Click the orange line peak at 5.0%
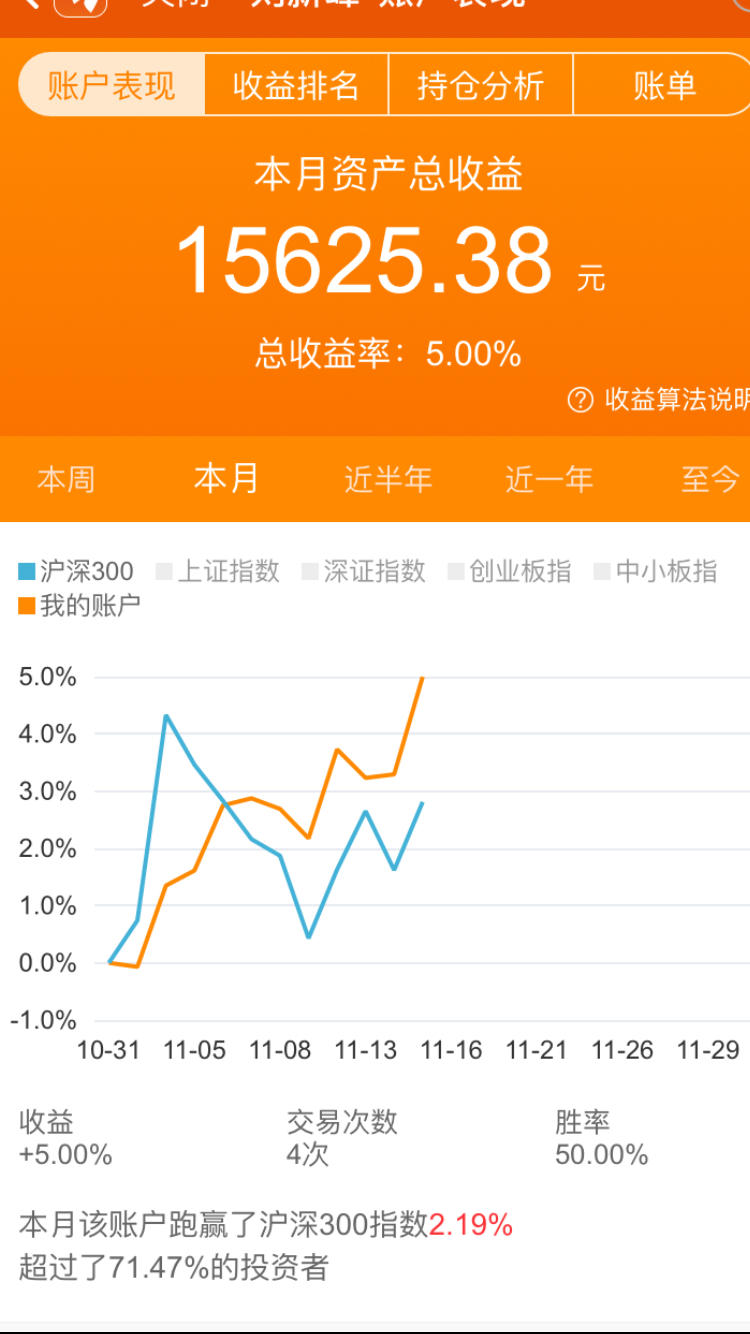 423,678
